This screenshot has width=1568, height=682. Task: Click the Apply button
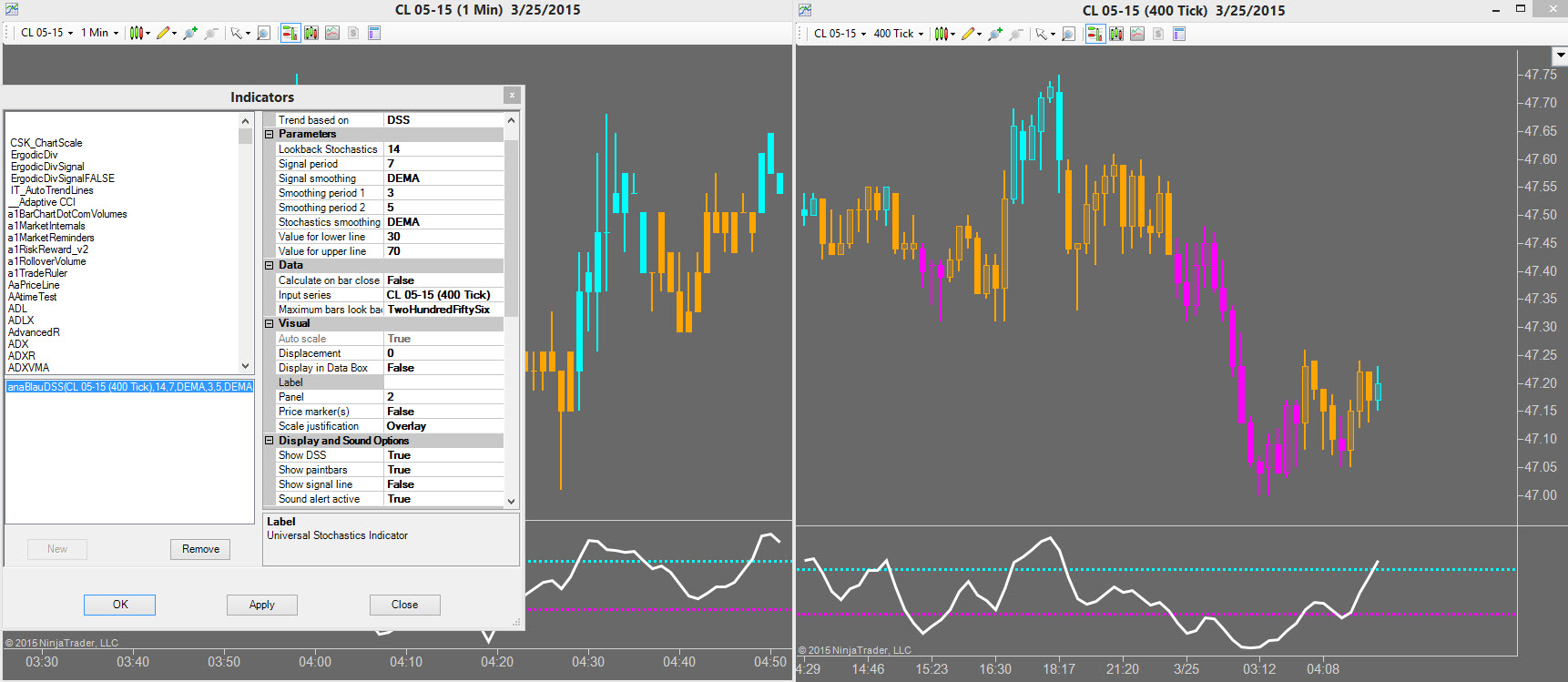tap(262, 605)
